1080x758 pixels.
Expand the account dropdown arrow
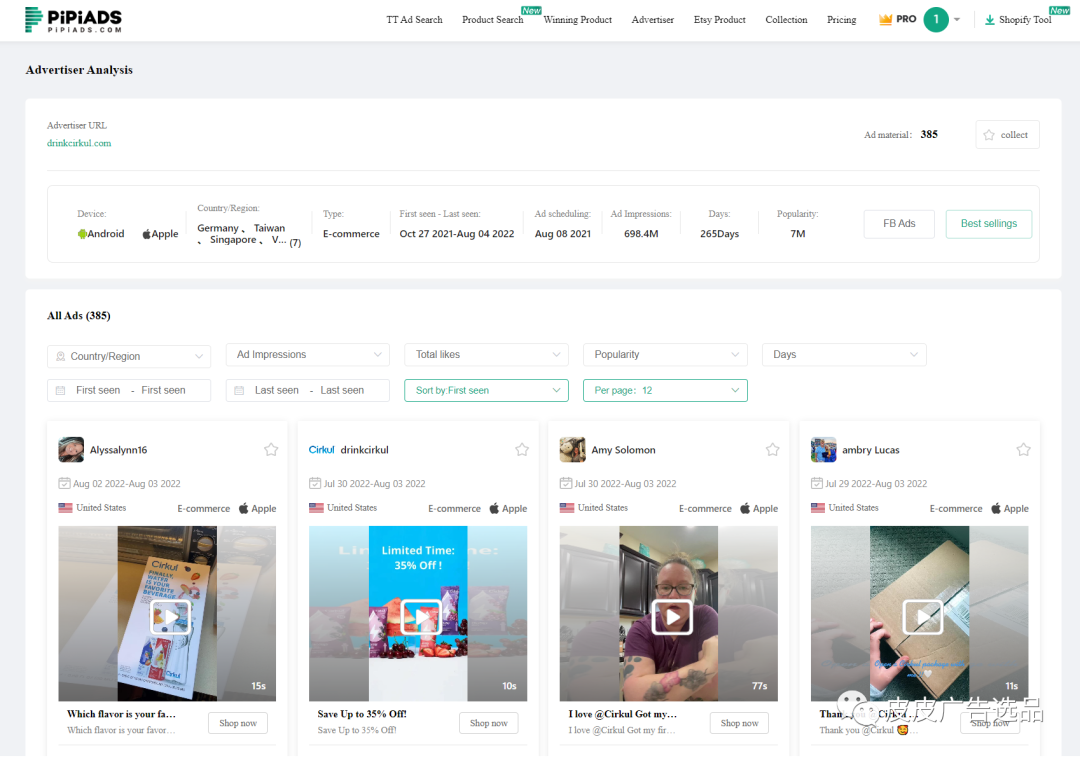(x=957, y=19)
